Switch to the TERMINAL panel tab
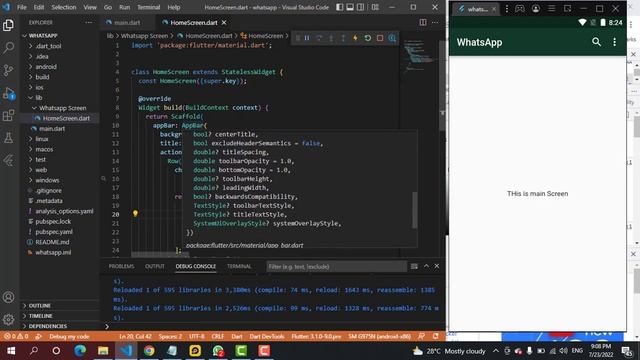The width and height of the screenshot is (640, 360). coord(239,266)
